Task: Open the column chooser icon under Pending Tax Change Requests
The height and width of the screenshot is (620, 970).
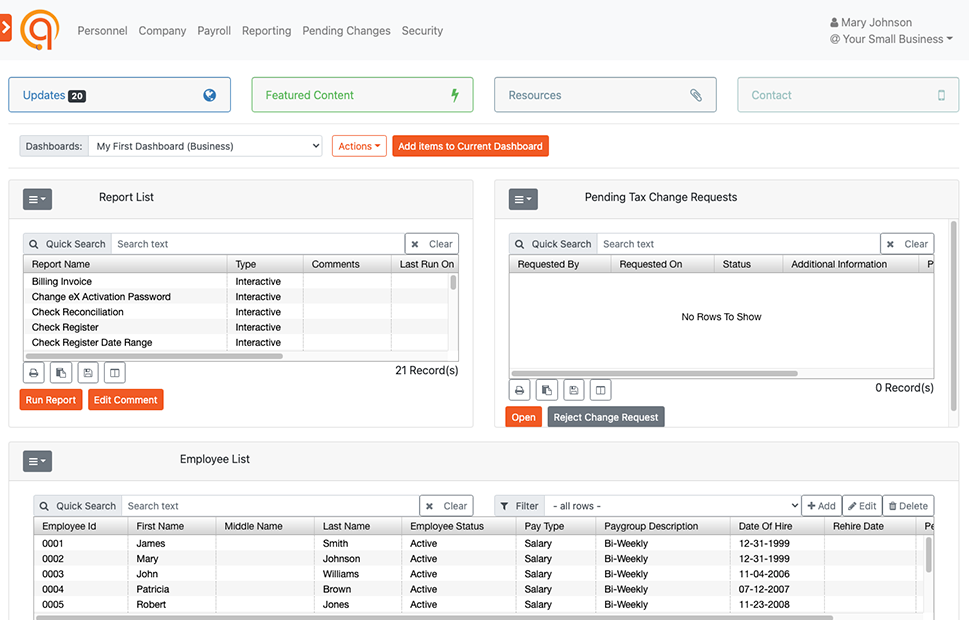Action: [600, 389]
